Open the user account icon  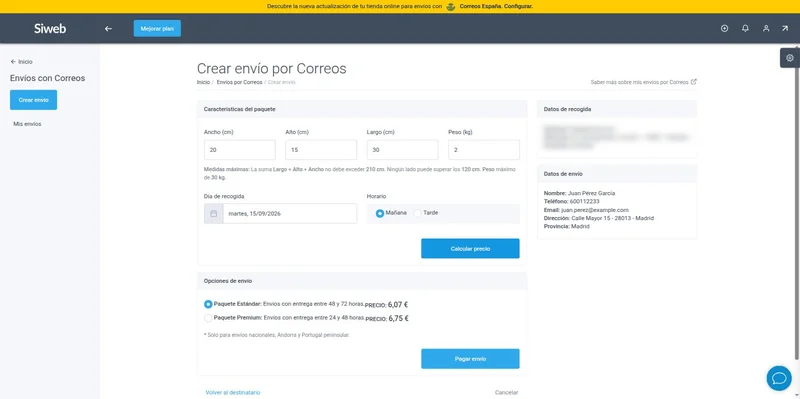pyautogui.click(x=766, y=29)
